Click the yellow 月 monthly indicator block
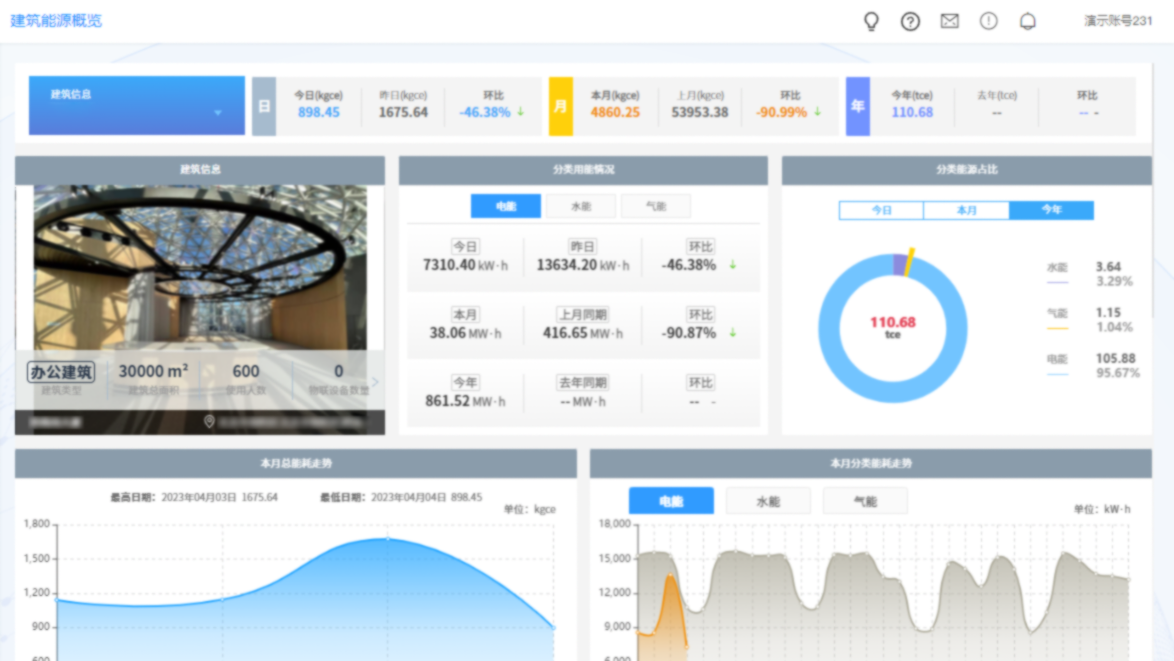This screenshot has width=1174, height=661. click(x=561, y=105)
